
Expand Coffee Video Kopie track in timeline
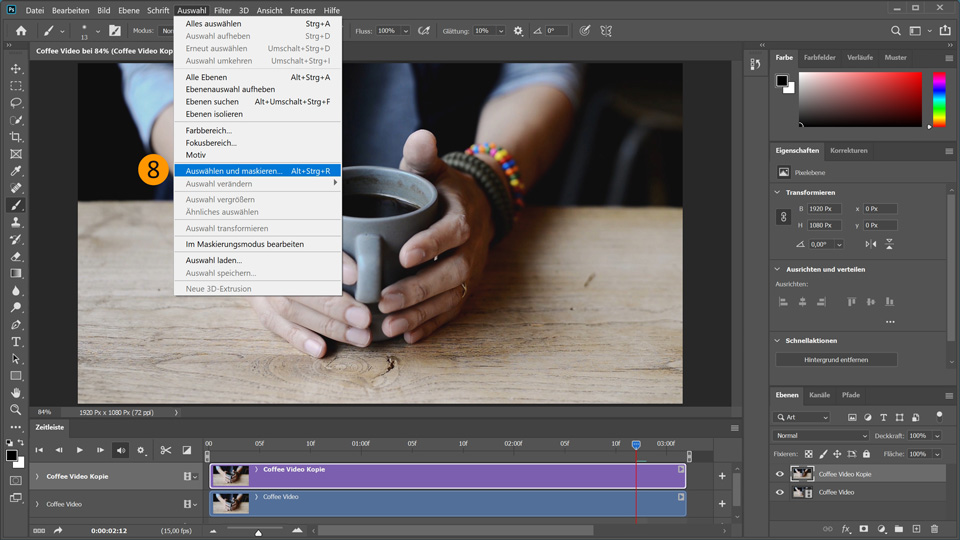tap(37, 477)
